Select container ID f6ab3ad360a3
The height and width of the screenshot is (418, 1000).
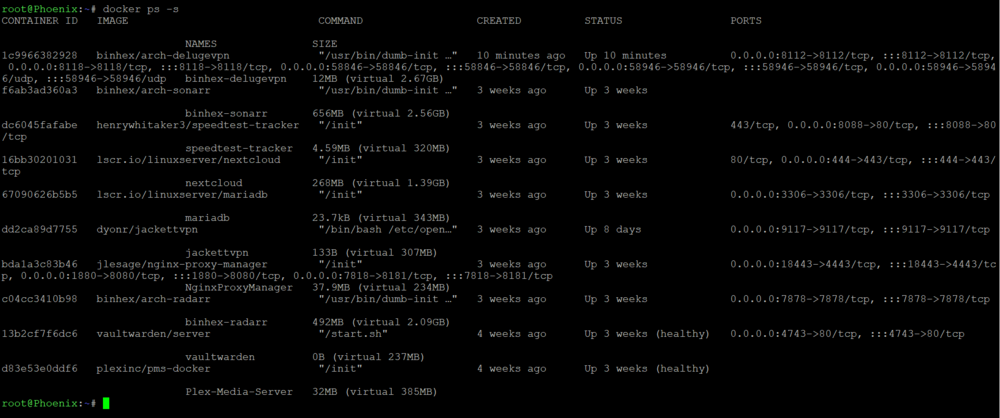pyautogui.click(x=40, y=91)
